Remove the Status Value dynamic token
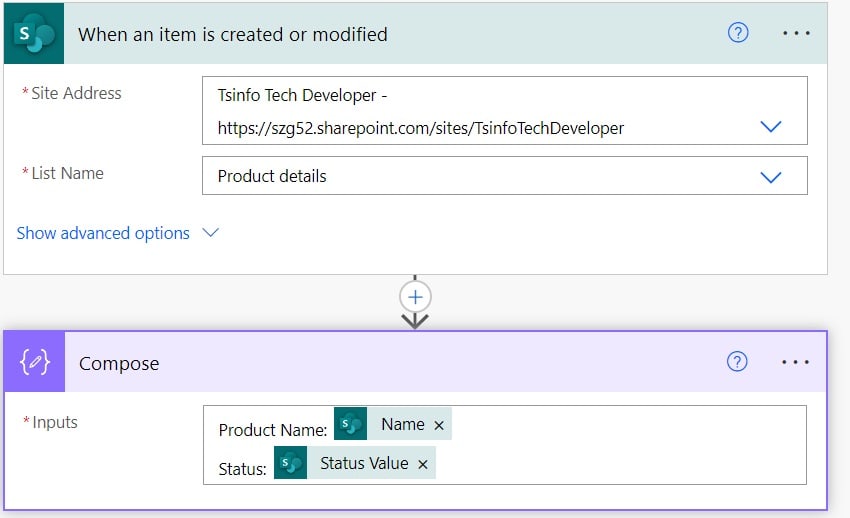Viewport: 850px width, 518px height. coord(423,464)
